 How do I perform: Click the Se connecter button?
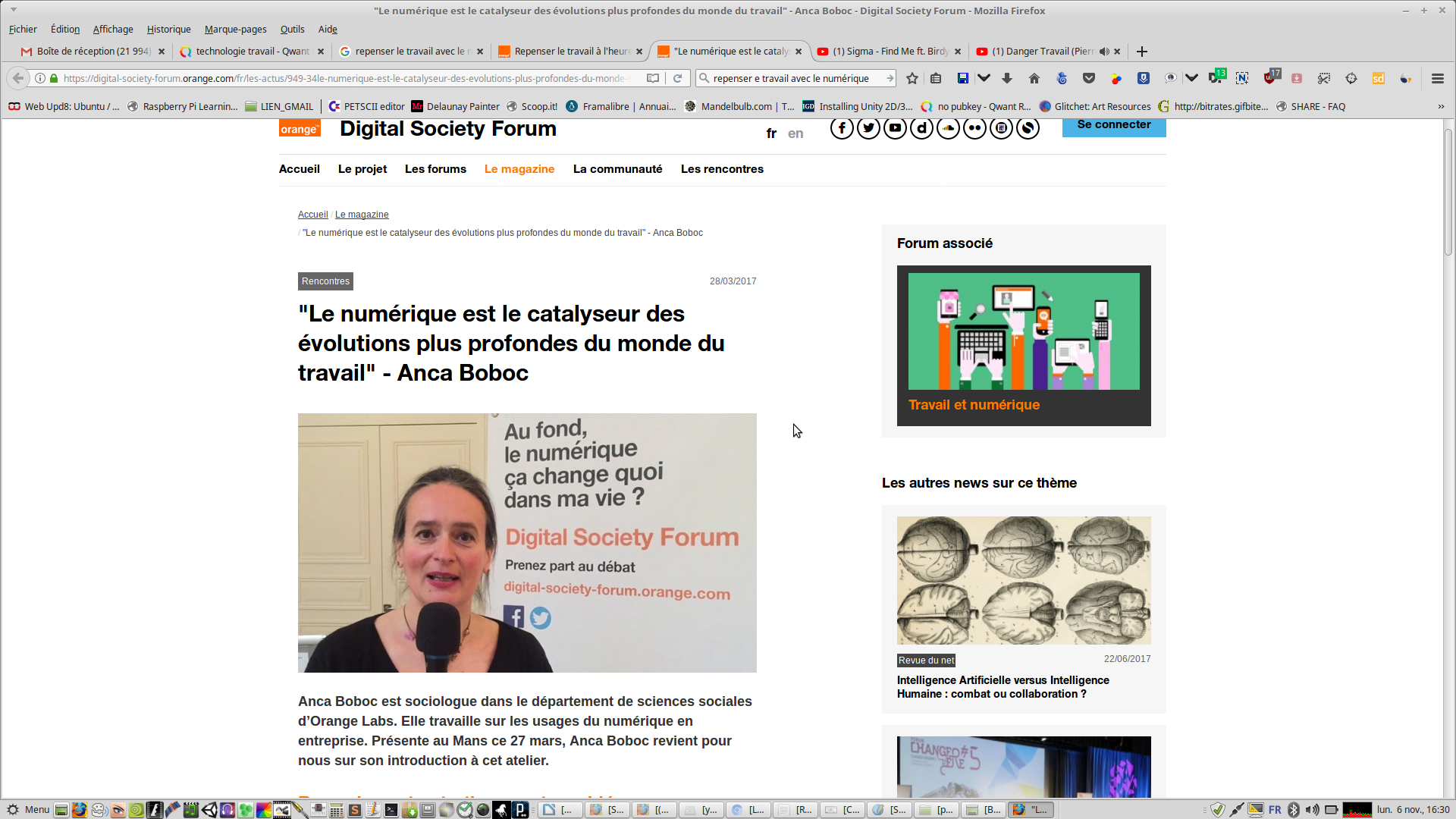pos(1113,126)
